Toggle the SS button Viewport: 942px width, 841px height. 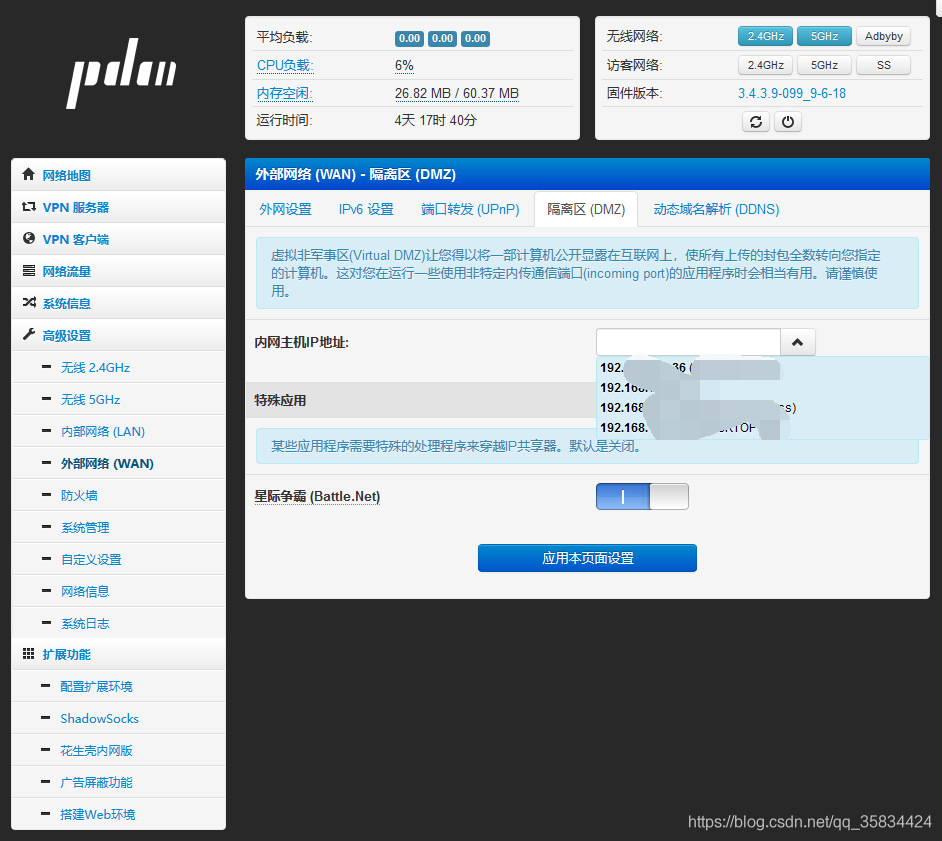[x=884, y=65]
